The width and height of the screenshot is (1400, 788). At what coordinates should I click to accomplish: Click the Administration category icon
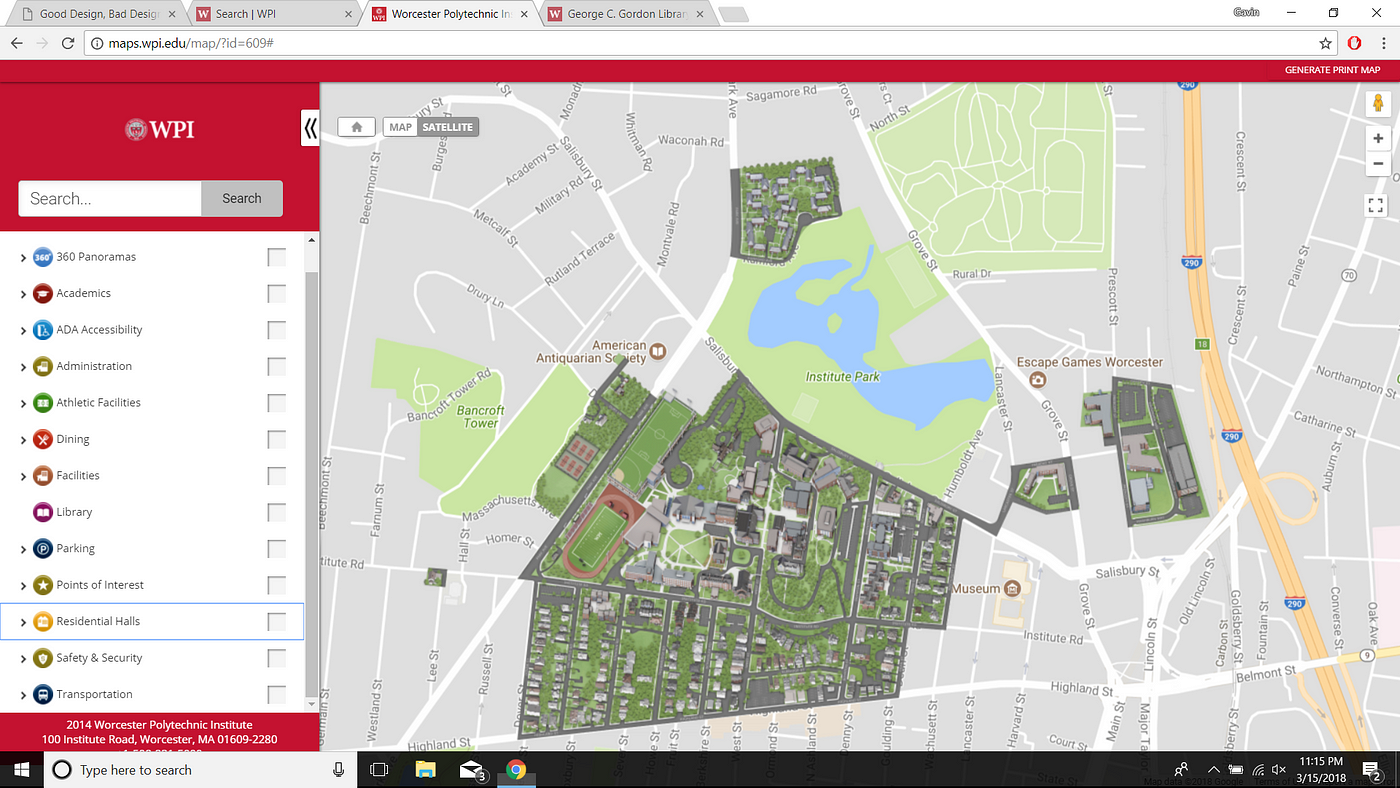tap(42, 366)
